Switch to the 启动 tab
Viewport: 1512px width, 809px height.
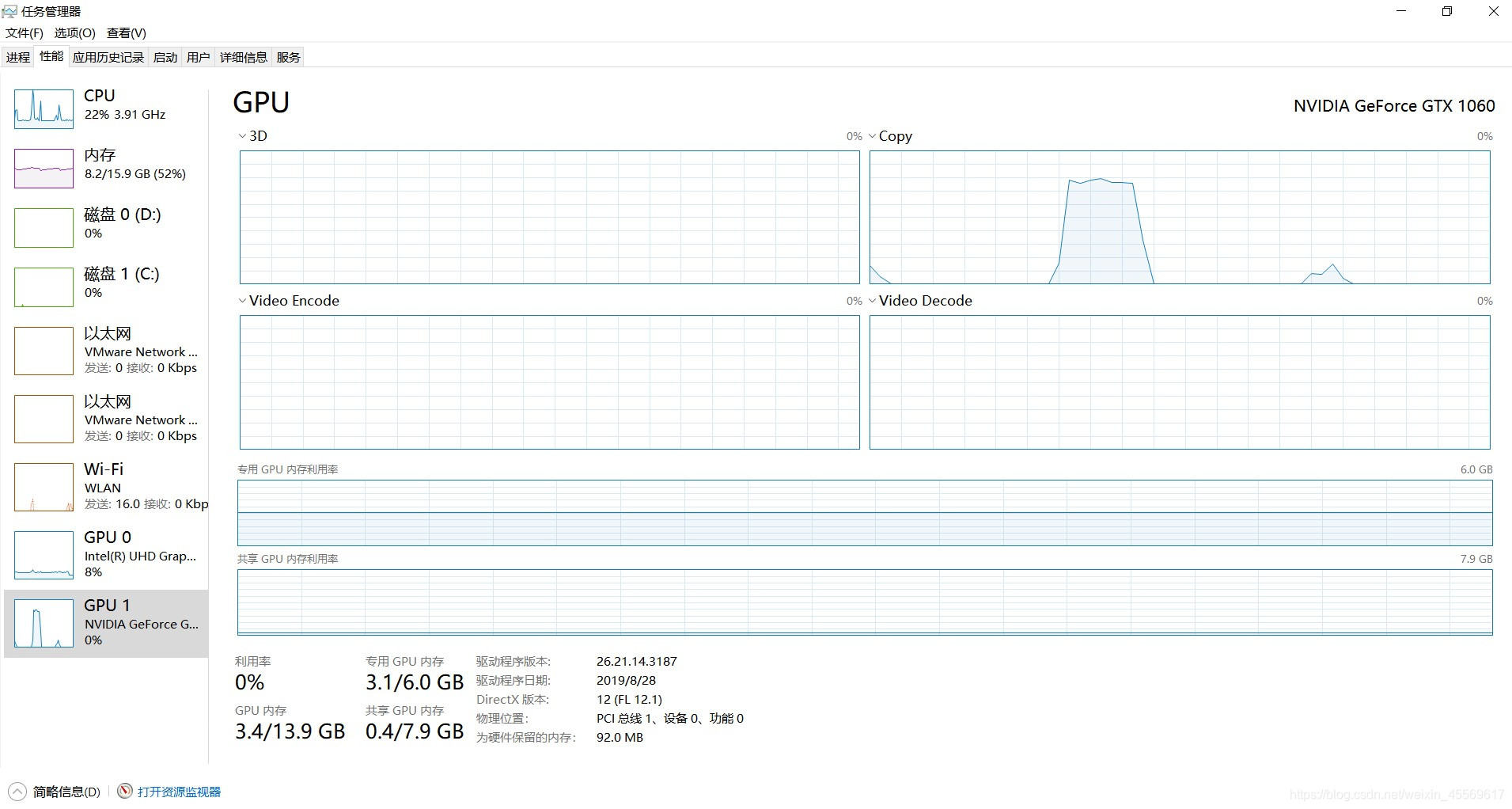point(165,57)
